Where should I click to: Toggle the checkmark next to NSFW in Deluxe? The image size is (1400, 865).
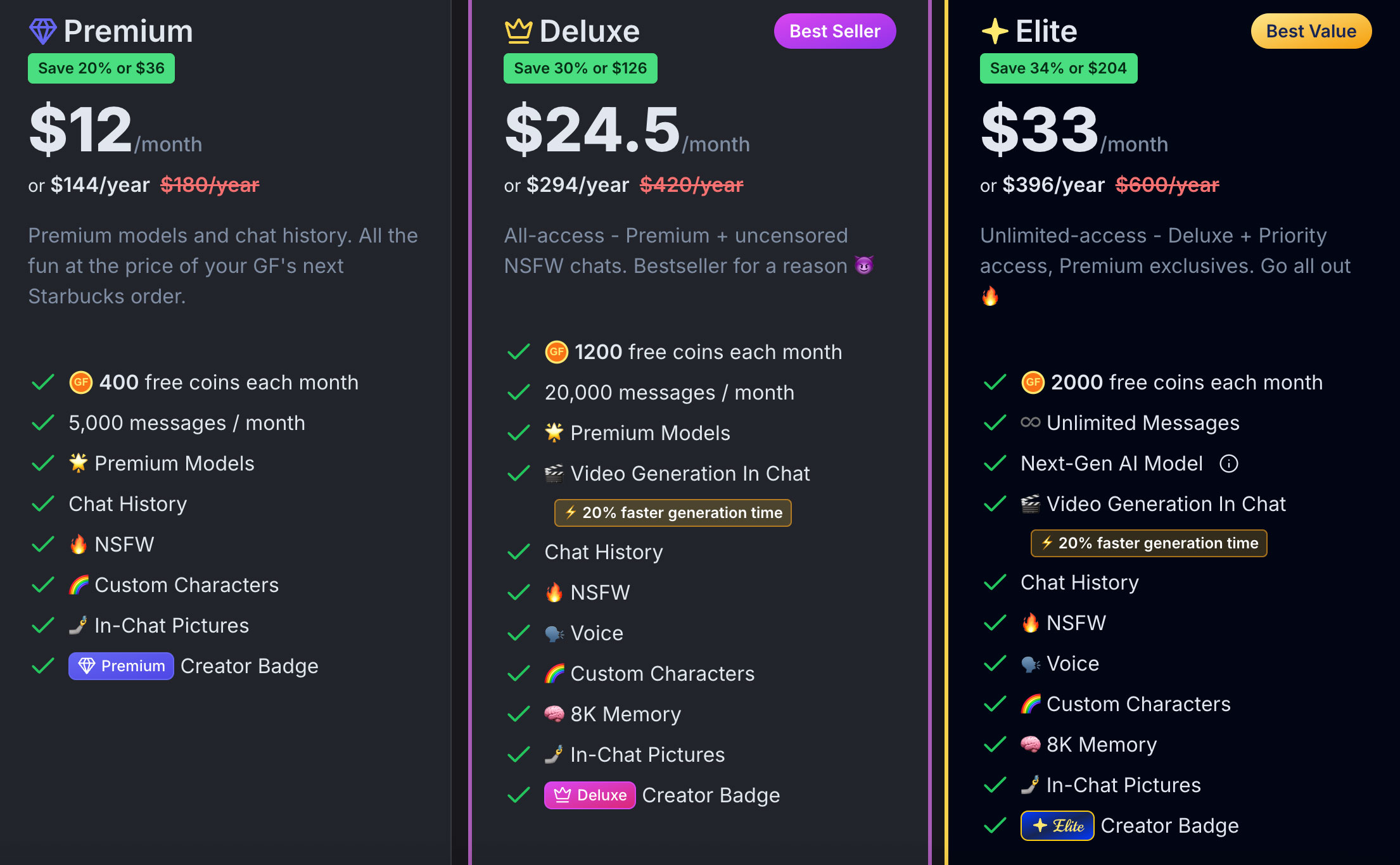518,592
